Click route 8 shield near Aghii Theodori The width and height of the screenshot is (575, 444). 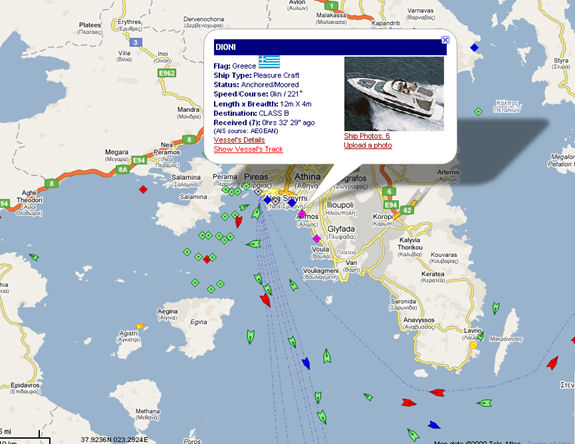[51, 183]
